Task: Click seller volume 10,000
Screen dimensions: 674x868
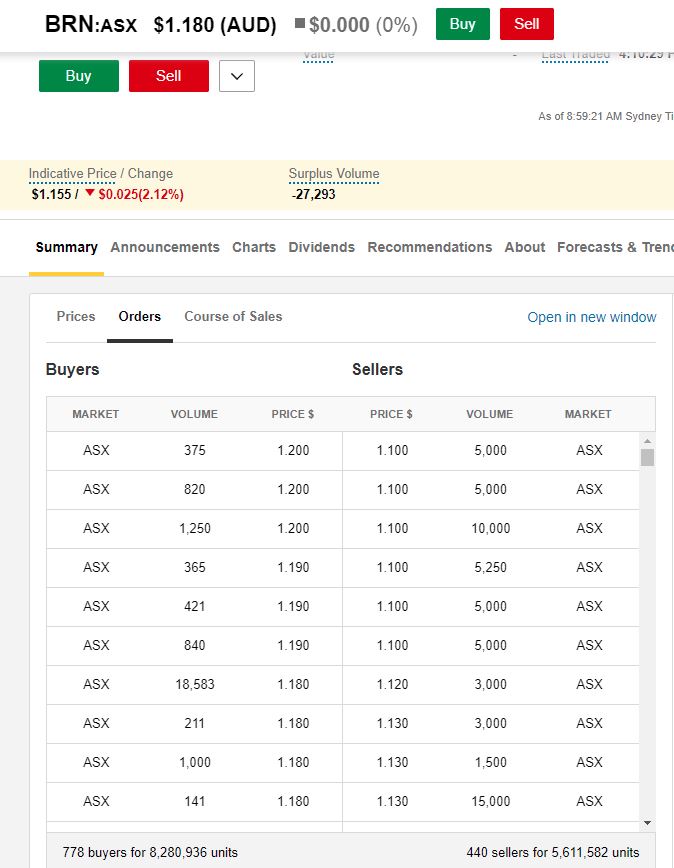Action: [x=491, y=529]
